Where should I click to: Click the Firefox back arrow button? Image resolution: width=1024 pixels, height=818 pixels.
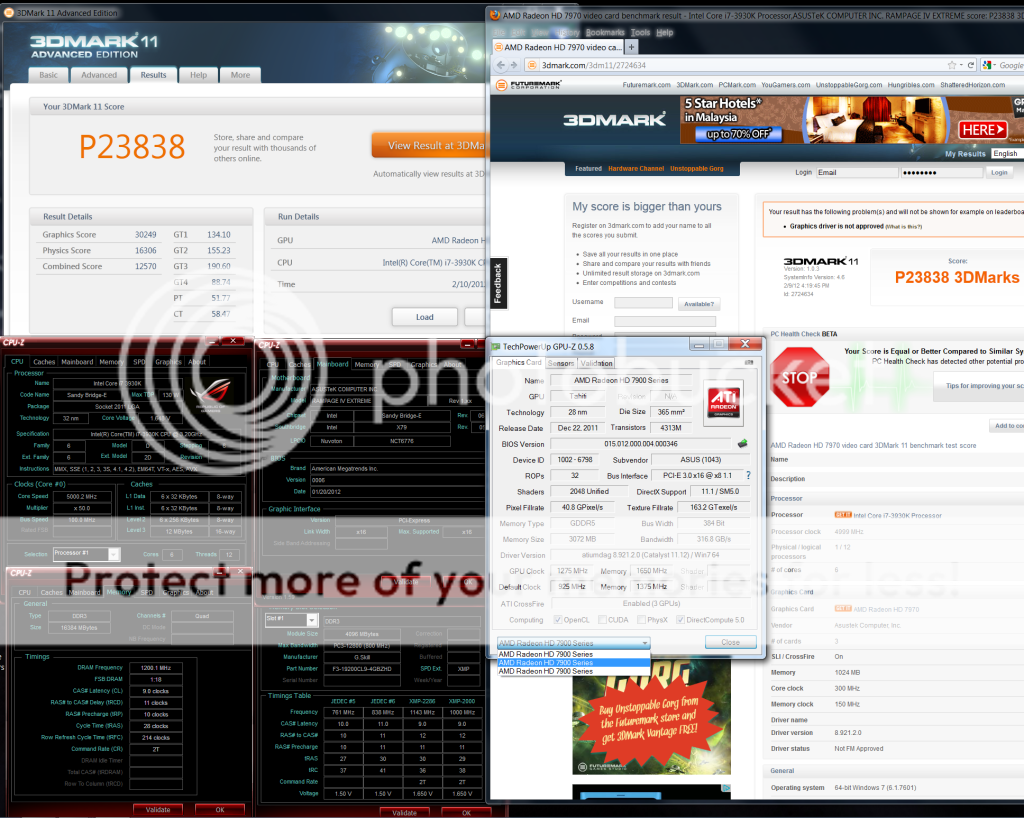[x=501, y=65]
